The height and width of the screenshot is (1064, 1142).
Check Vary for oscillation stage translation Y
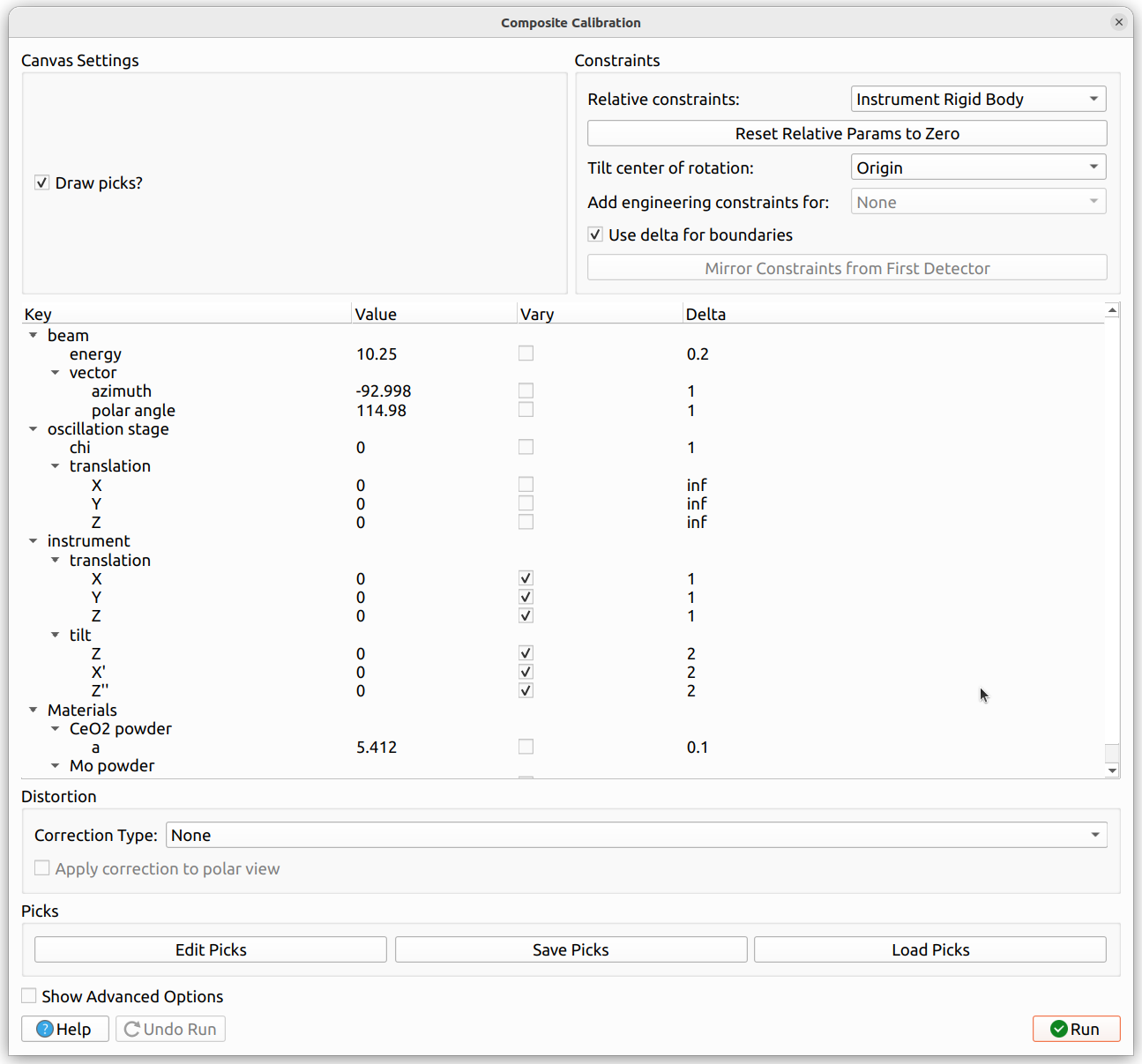[526, 503]
